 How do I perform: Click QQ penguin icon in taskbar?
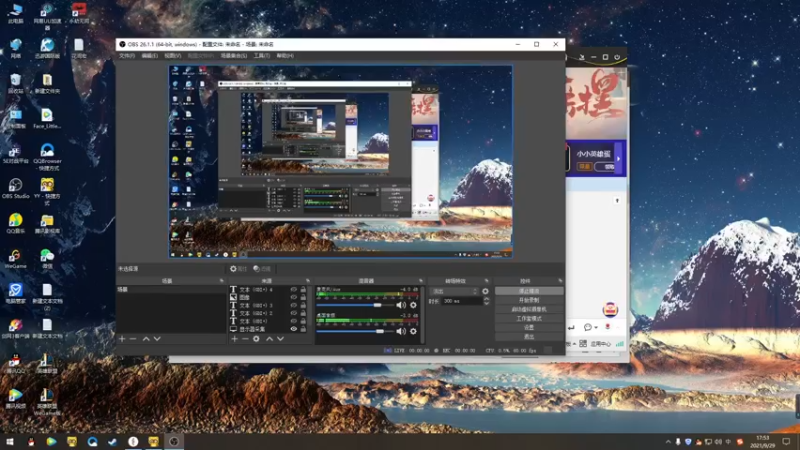31,441
